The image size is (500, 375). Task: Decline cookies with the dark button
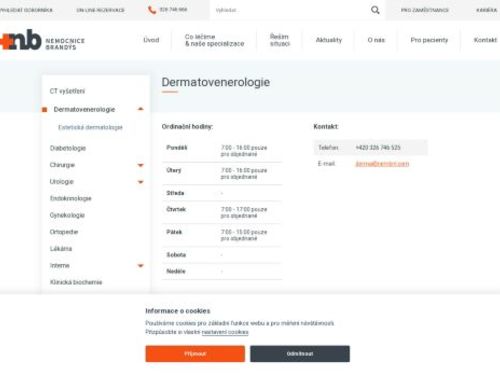point(300,354)
